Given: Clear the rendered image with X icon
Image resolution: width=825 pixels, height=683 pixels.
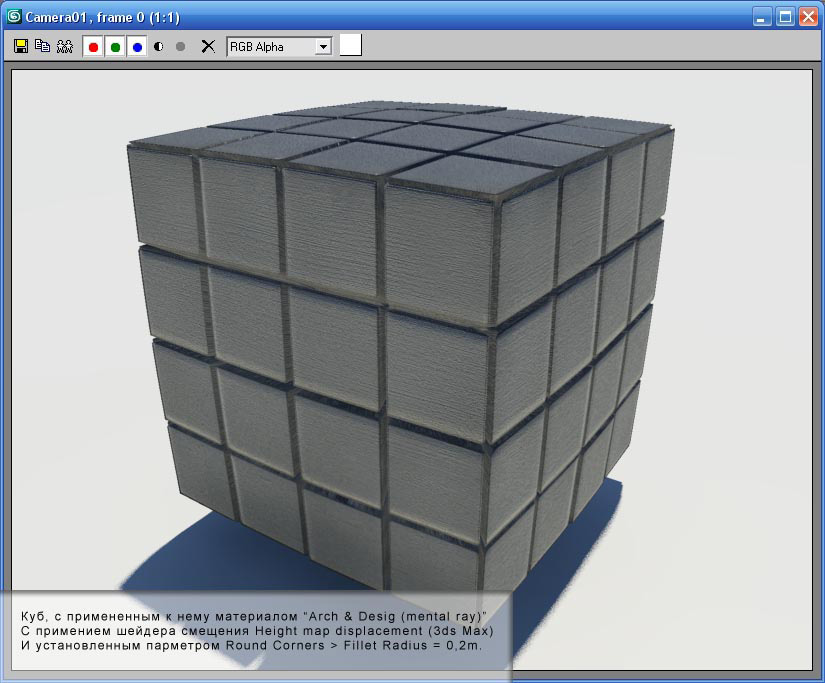Looking at the screenshot, I should (x=208, y=47).
